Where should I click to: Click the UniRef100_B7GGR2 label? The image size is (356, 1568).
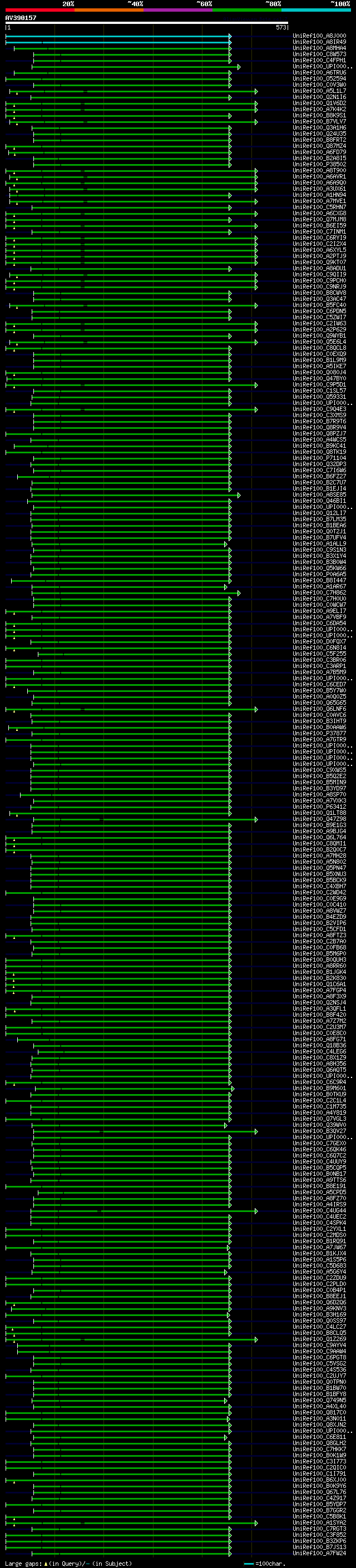[319, 1510]
